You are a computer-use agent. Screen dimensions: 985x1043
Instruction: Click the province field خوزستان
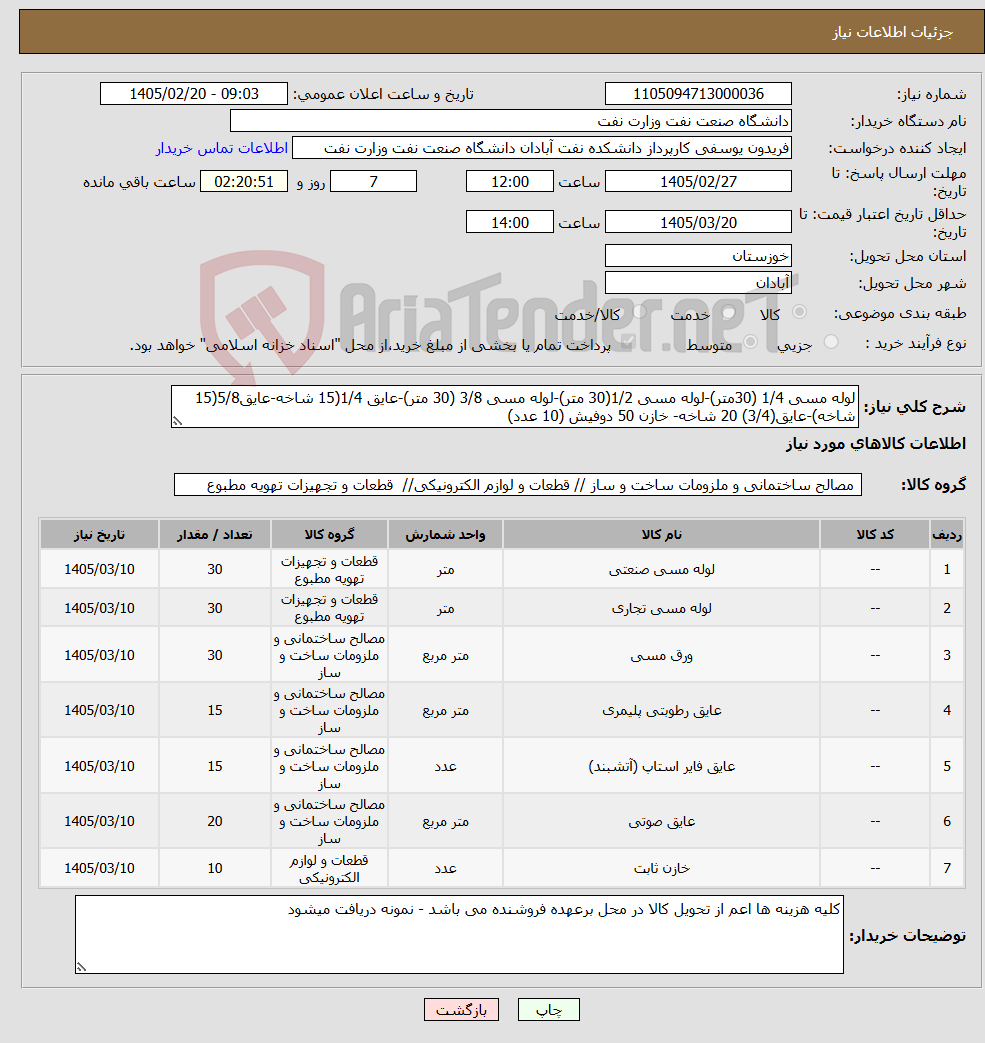pos(698,256)
